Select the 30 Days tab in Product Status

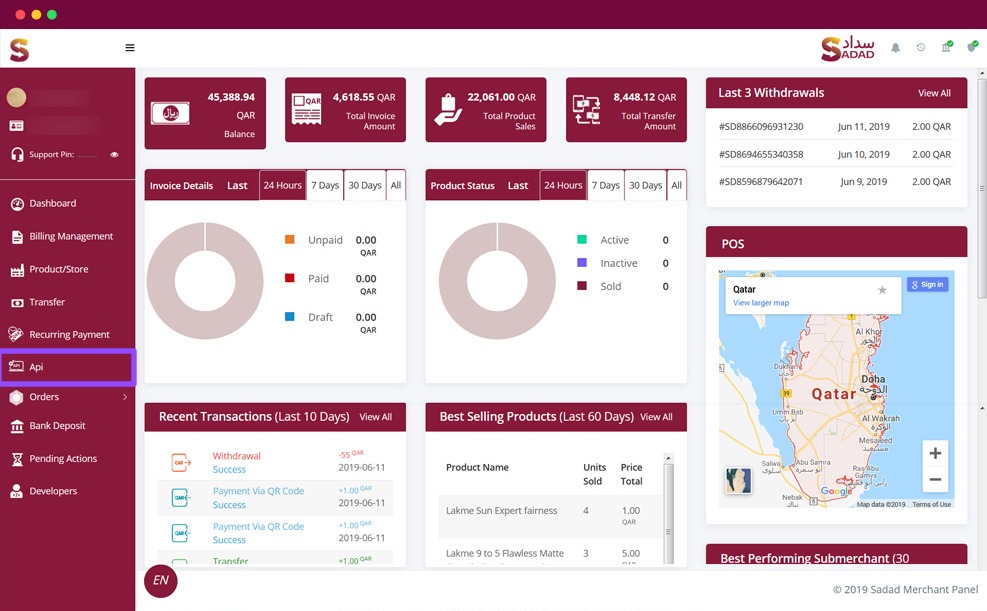(645, 185)
